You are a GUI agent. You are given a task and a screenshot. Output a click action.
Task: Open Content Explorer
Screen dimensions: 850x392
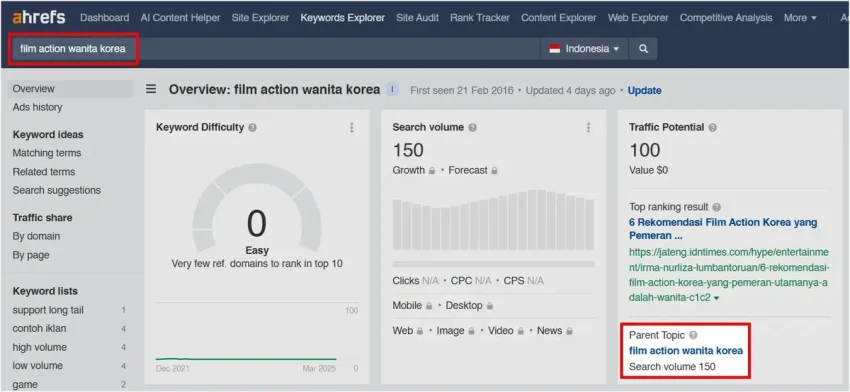tap(559, 18)
